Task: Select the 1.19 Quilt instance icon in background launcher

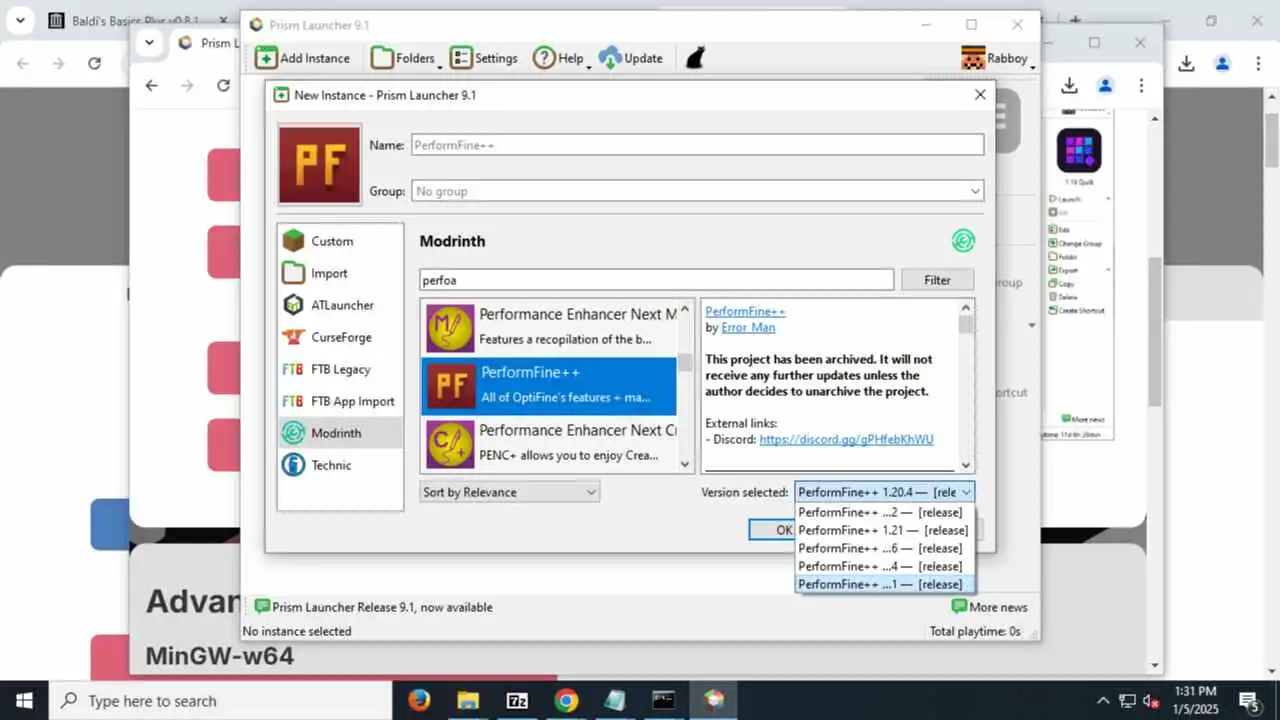Action: (1079, 151)
